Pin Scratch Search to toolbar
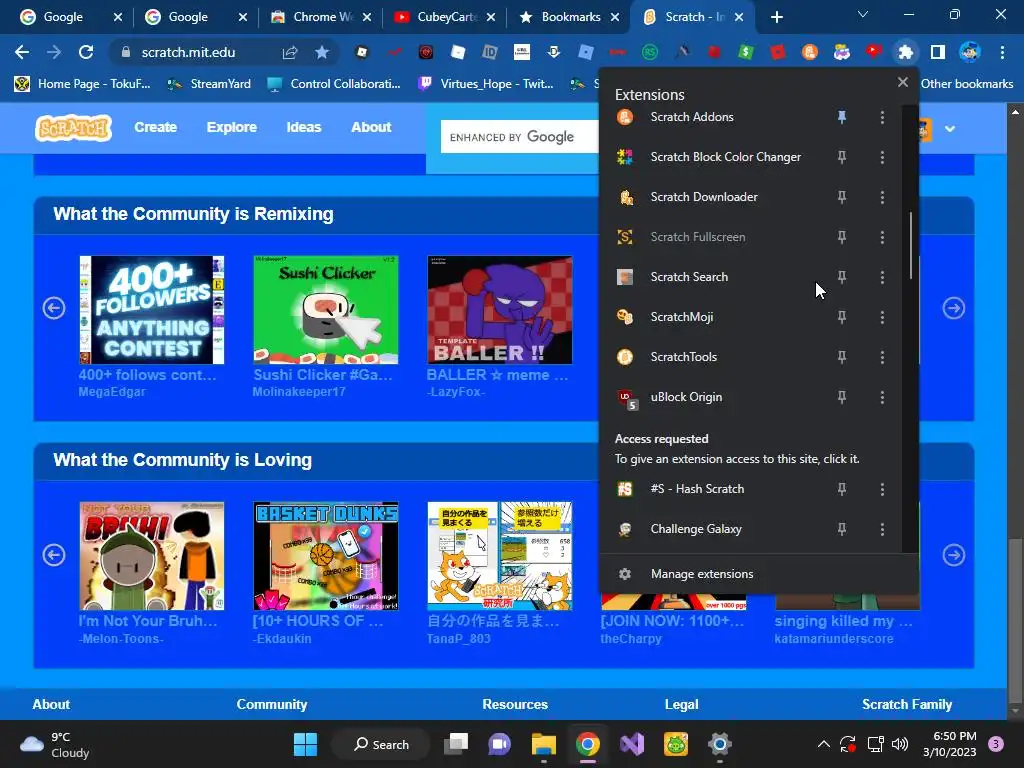The height and width of the screenshot is (768, 1024). pos(842,277)
